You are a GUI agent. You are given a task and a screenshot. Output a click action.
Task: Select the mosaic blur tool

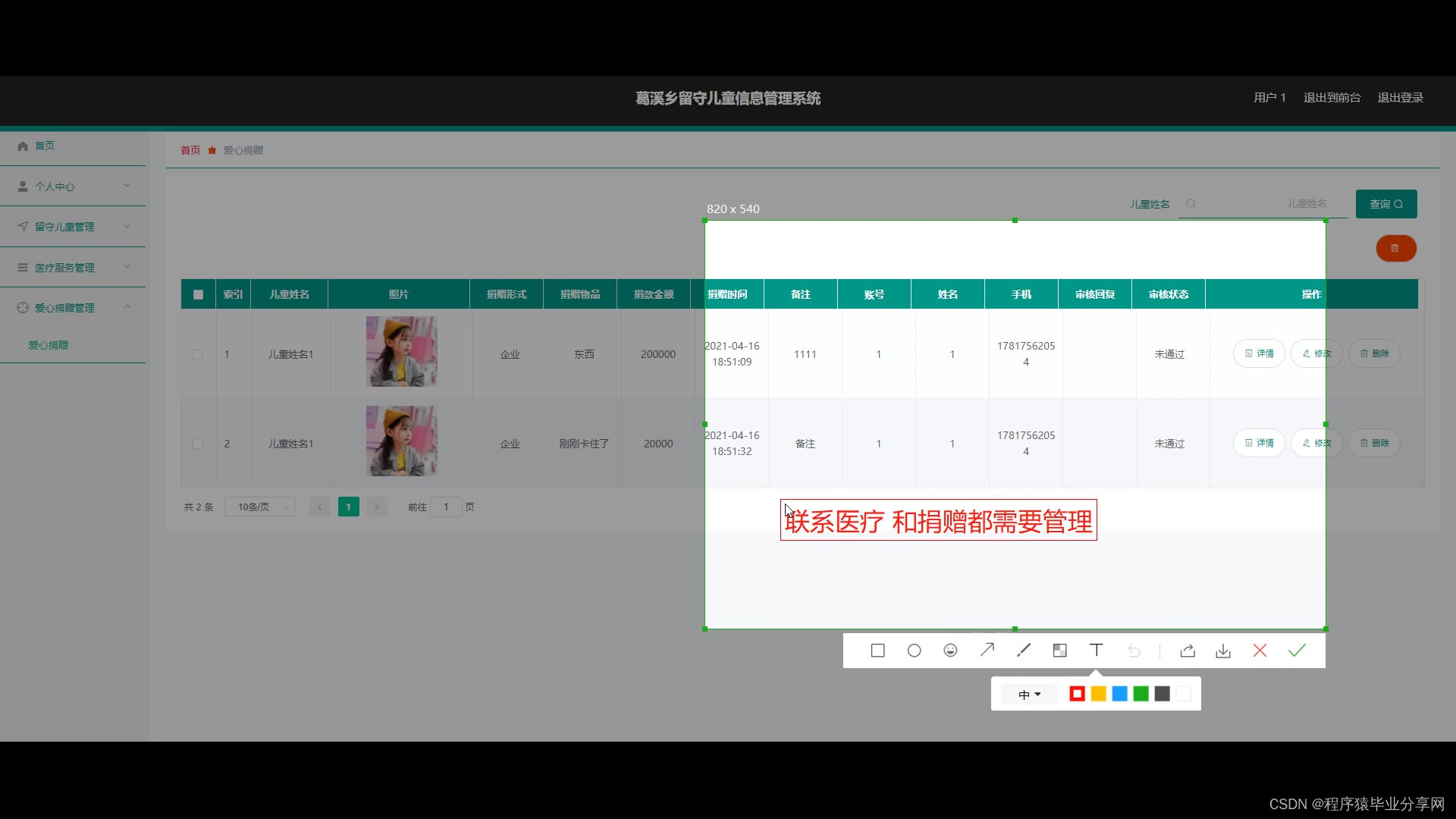point(1059,651)
